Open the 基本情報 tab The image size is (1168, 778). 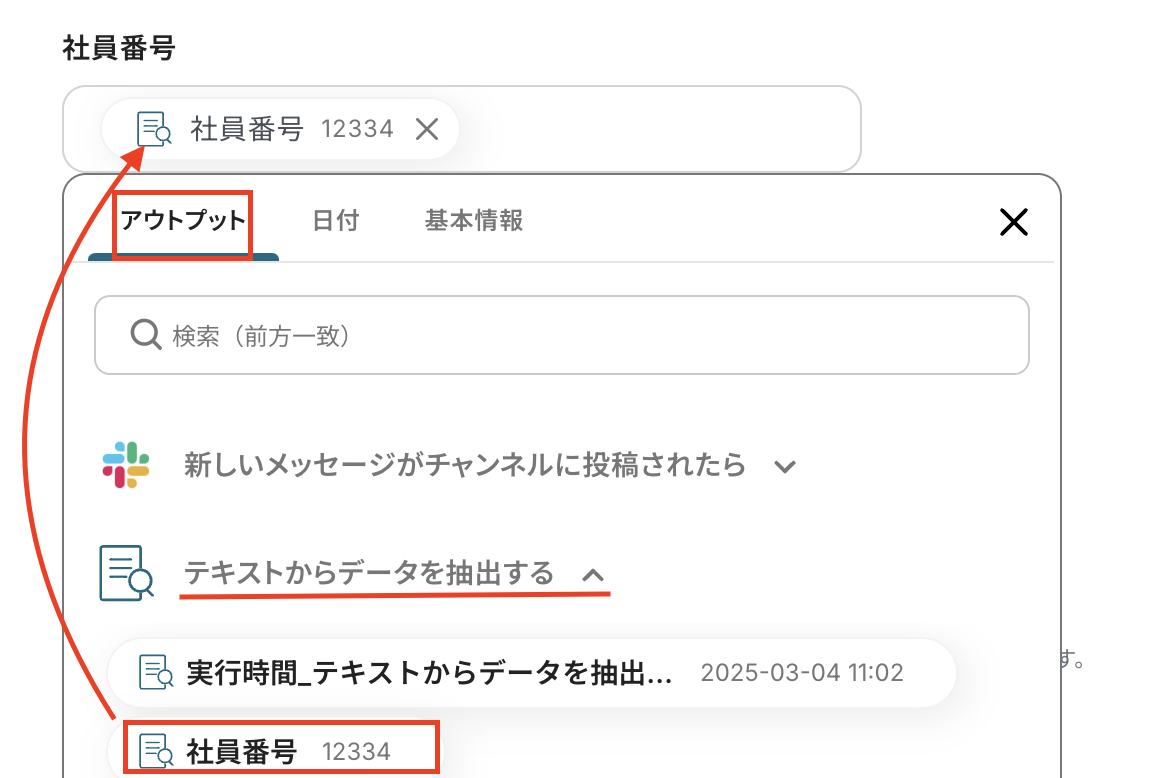[474, 221]
